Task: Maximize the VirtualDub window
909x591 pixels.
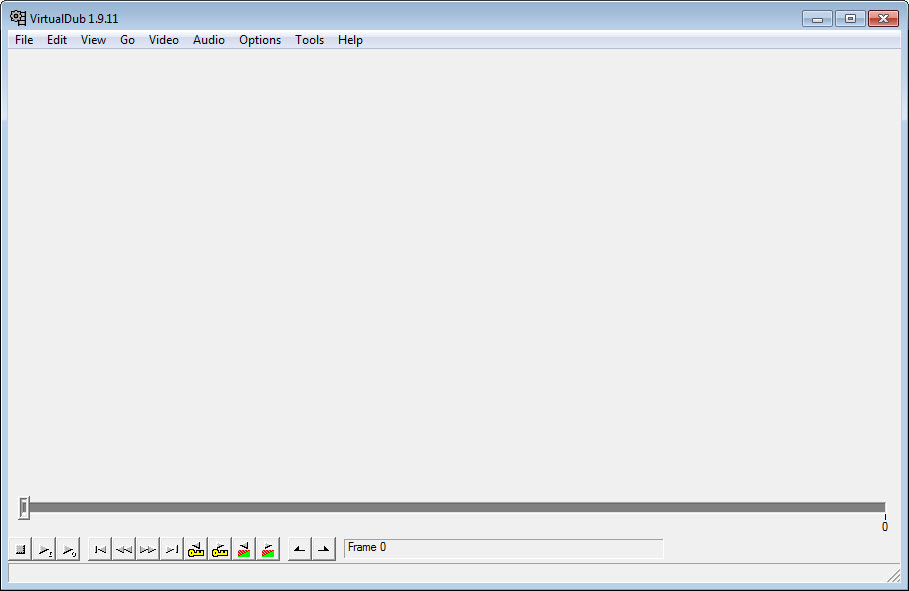Action: [x=850, y=19]
